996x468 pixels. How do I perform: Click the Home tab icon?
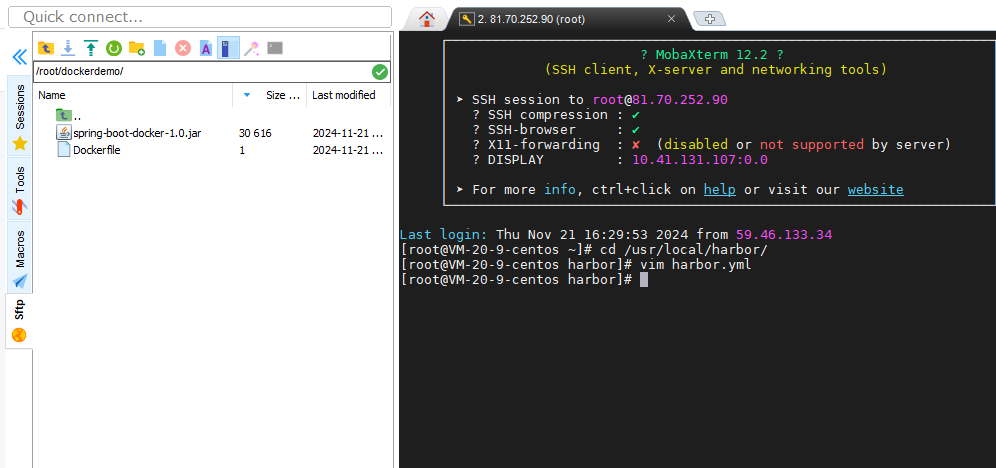[x=427, y=19]
